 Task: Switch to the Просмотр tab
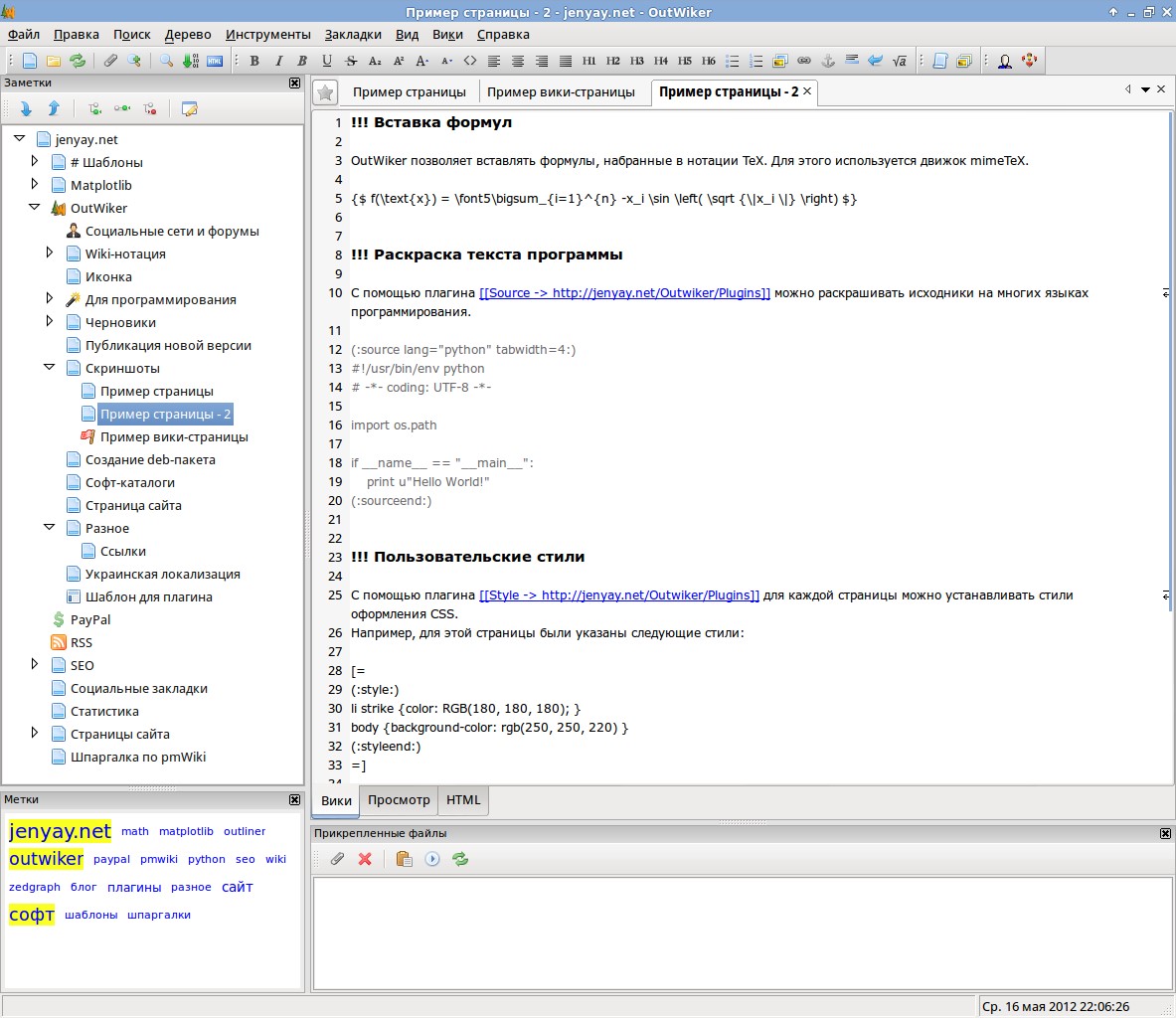click(399, 799)
